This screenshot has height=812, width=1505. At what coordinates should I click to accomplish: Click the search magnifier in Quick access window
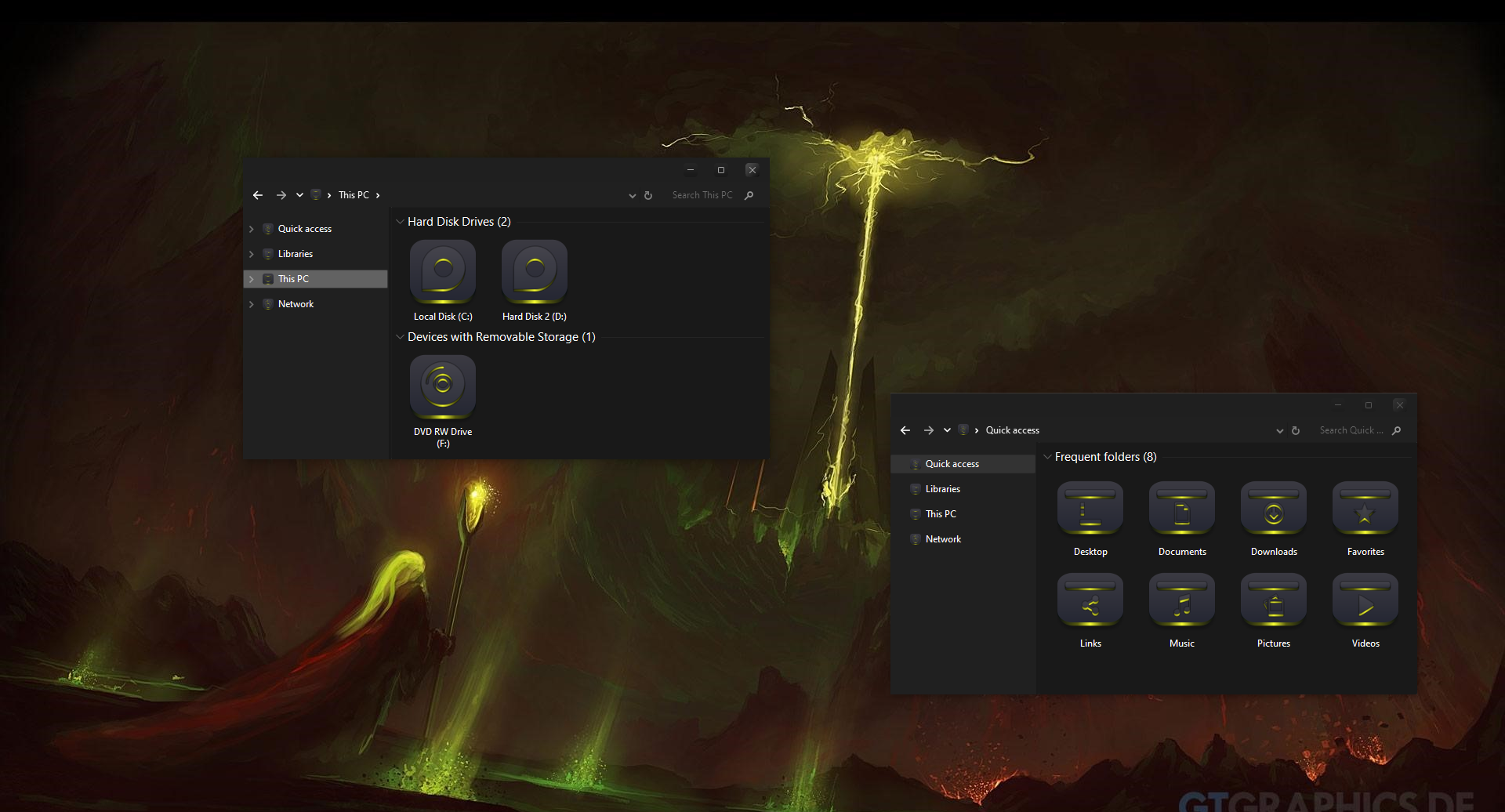(1397, 430)
